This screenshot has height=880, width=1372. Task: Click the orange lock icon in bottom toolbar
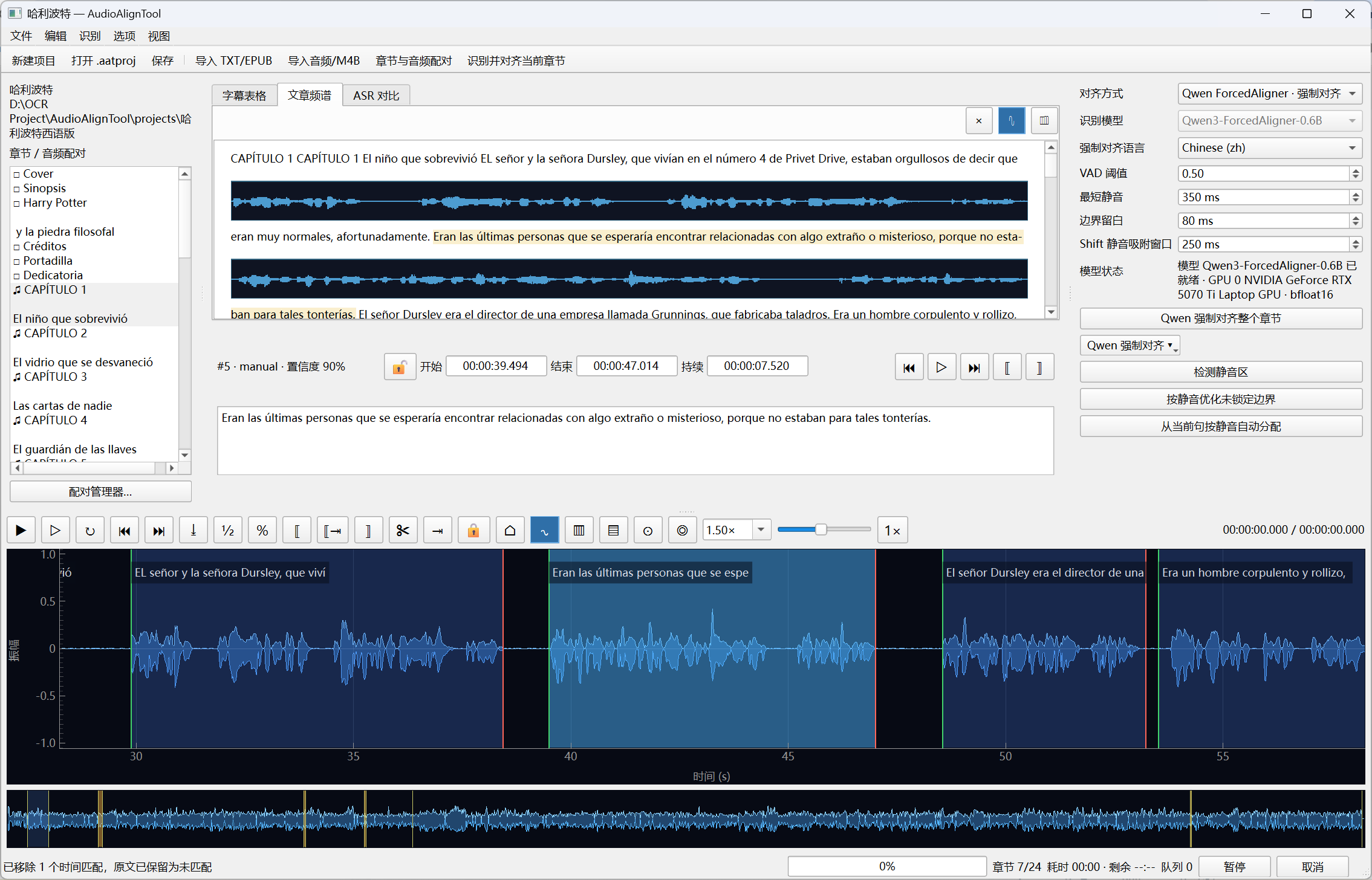tap(473, 531)
